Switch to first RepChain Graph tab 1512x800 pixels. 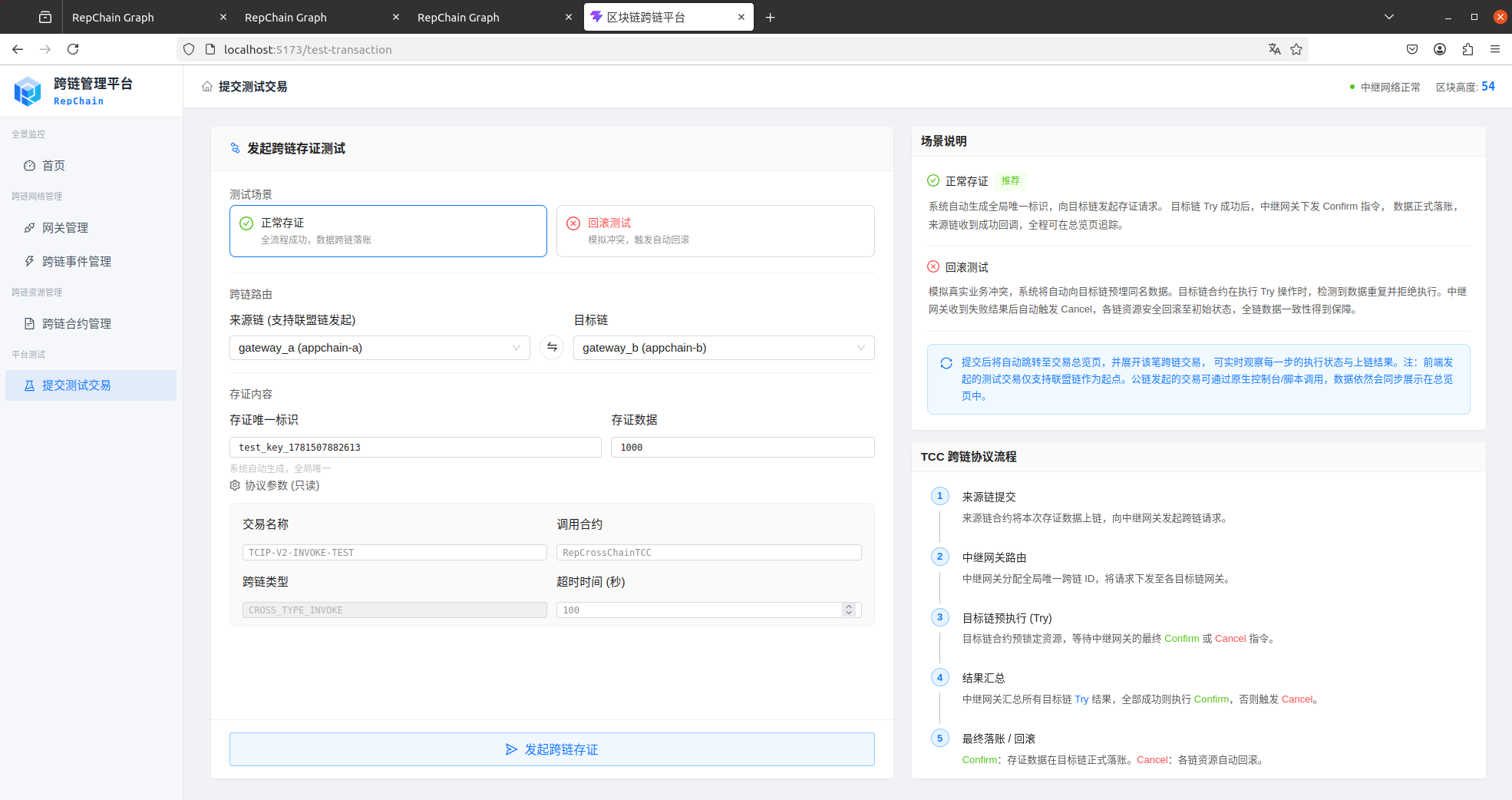[150, 17]
